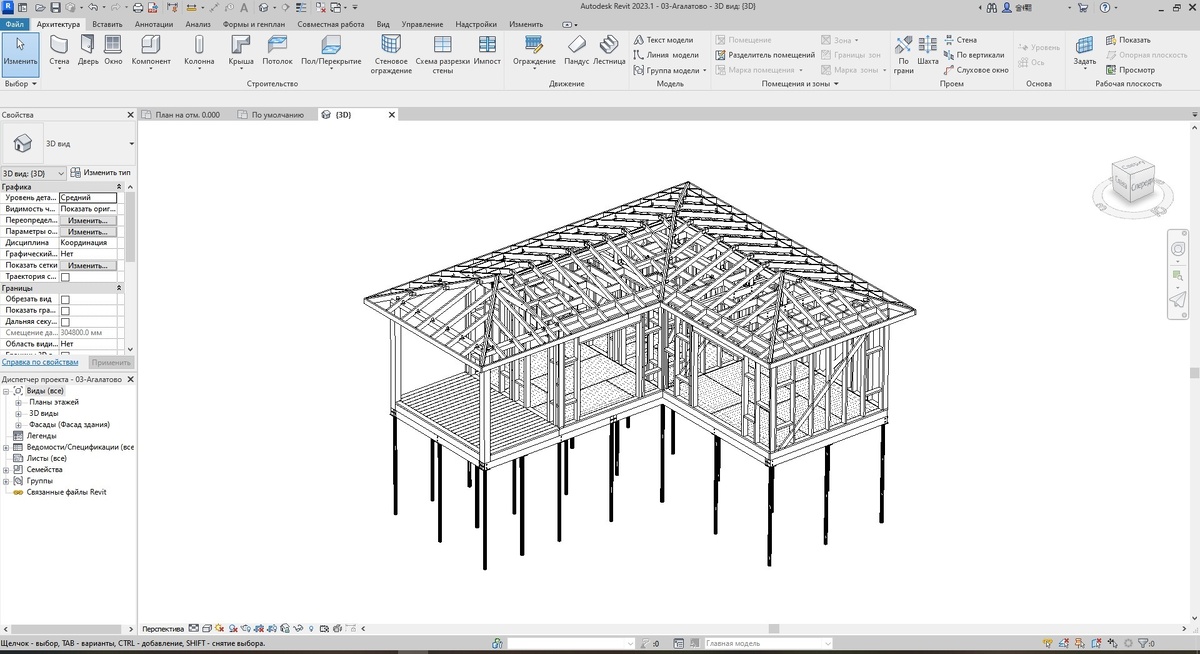Click the Справка по свойствам link

coord(38,361)
